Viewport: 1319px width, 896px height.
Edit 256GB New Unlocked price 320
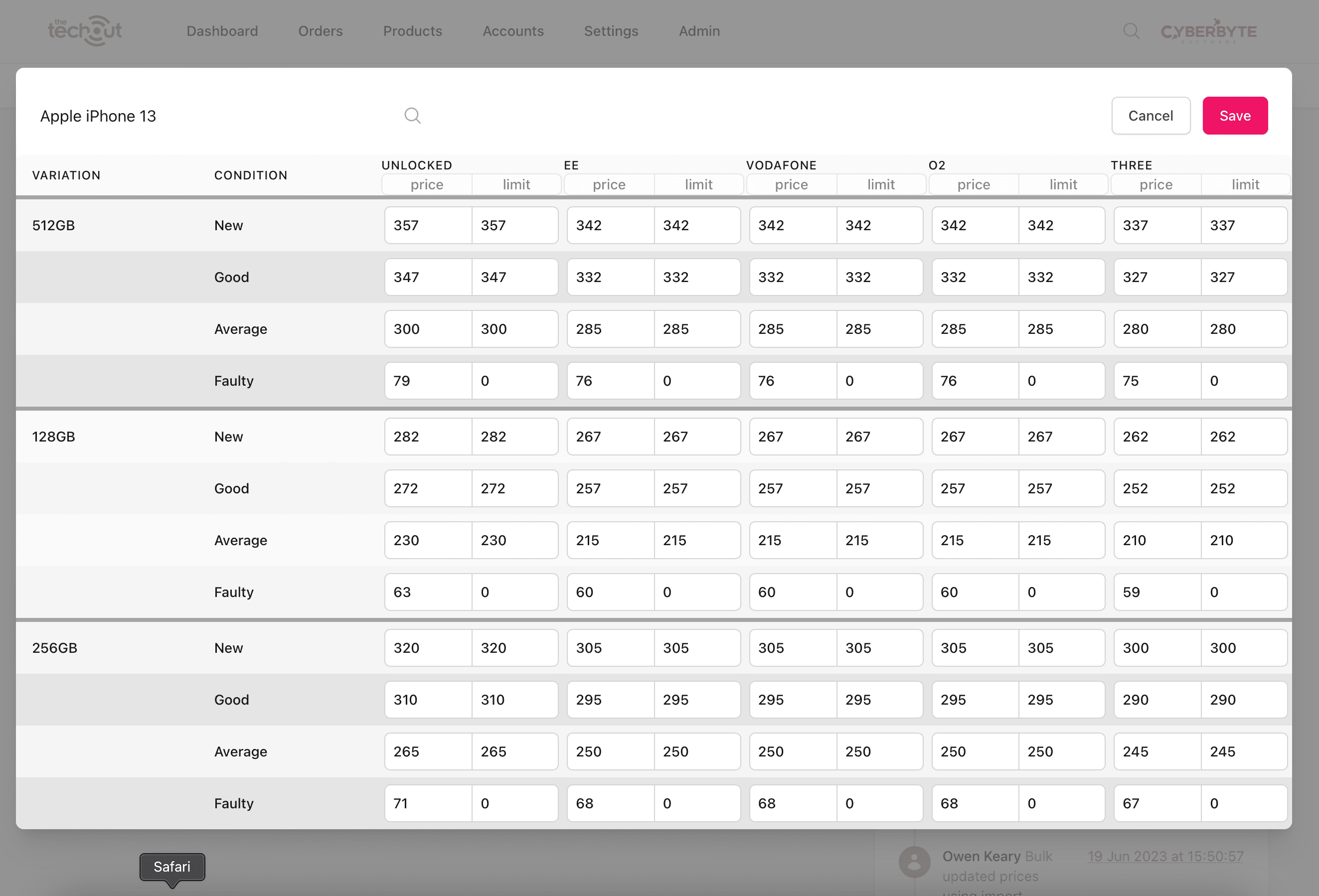[x=428, y=648]
